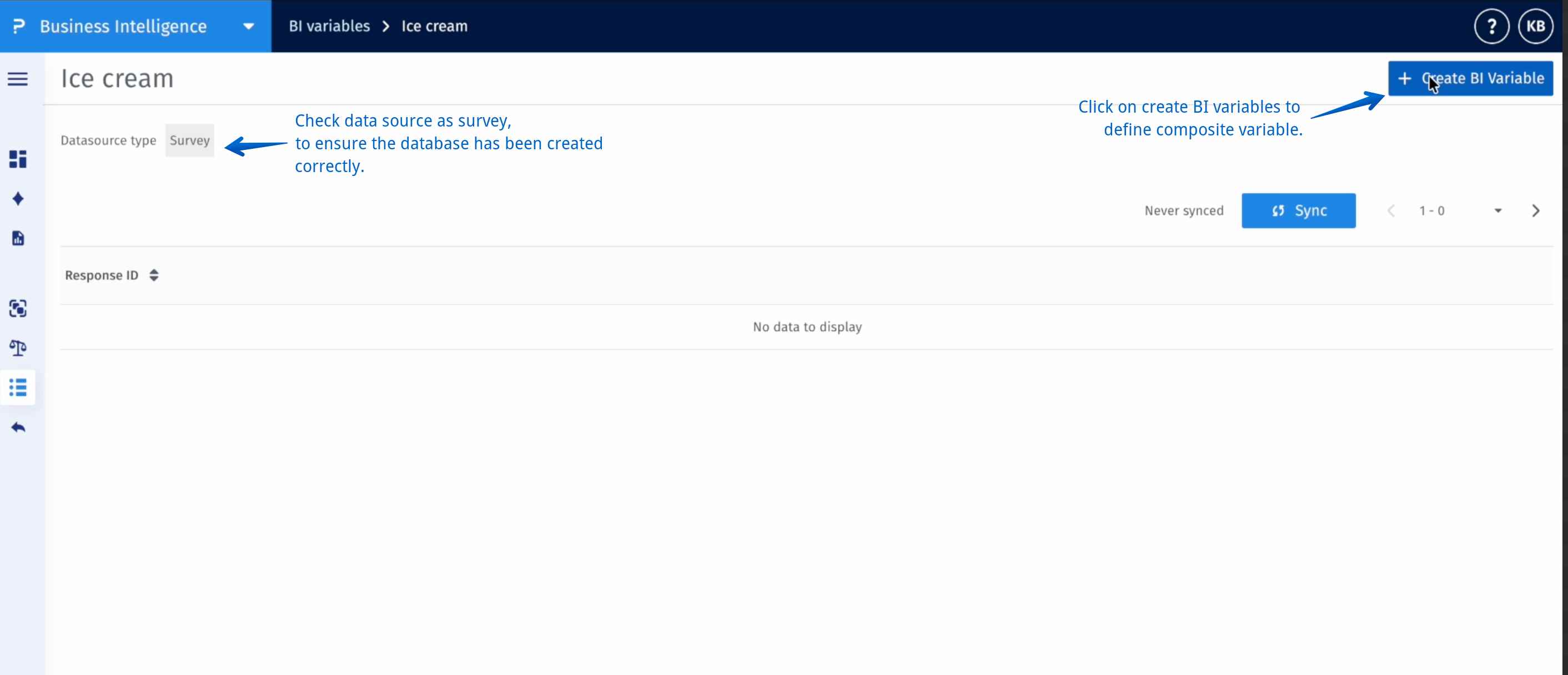Open the dashboards panel icon in sidebar
Screen dimensions: 1568x675
point(18,160)
